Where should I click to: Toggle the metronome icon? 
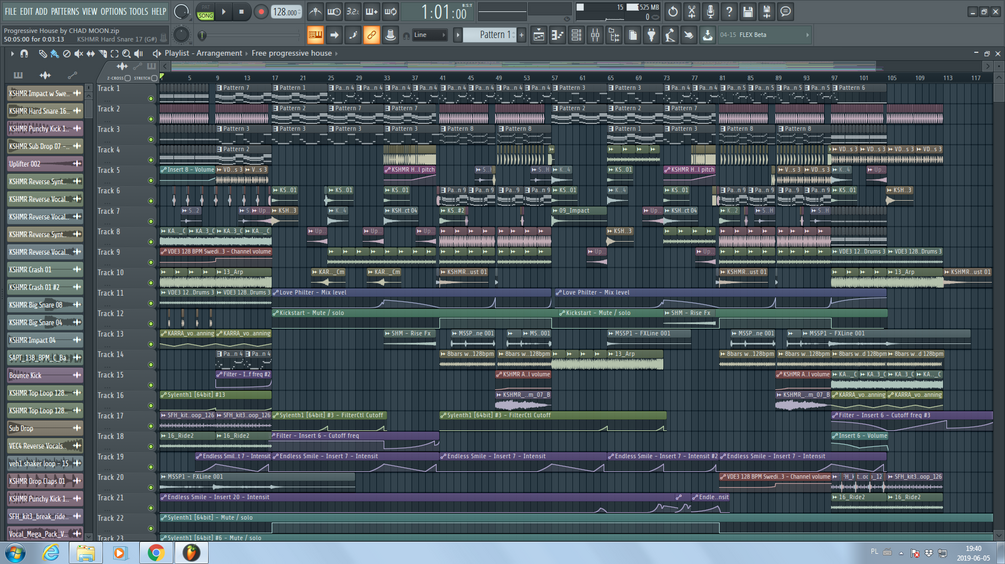[x=315, y=12]
